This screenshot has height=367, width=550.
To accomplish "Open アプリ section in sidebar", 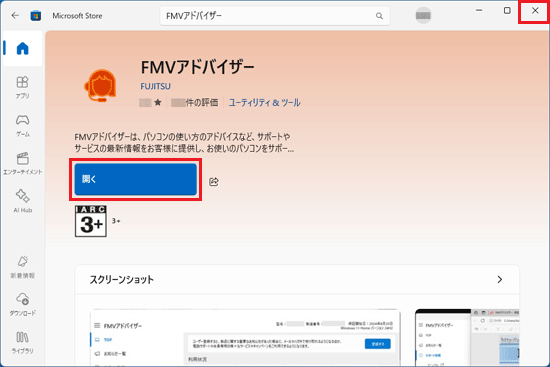I will coord(22,88).
